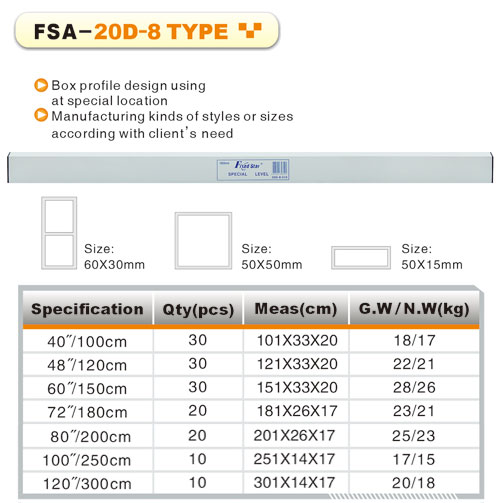Click the barcode on the level label
Viewport: 500px width, 503px height.
[x=280, y=167]
